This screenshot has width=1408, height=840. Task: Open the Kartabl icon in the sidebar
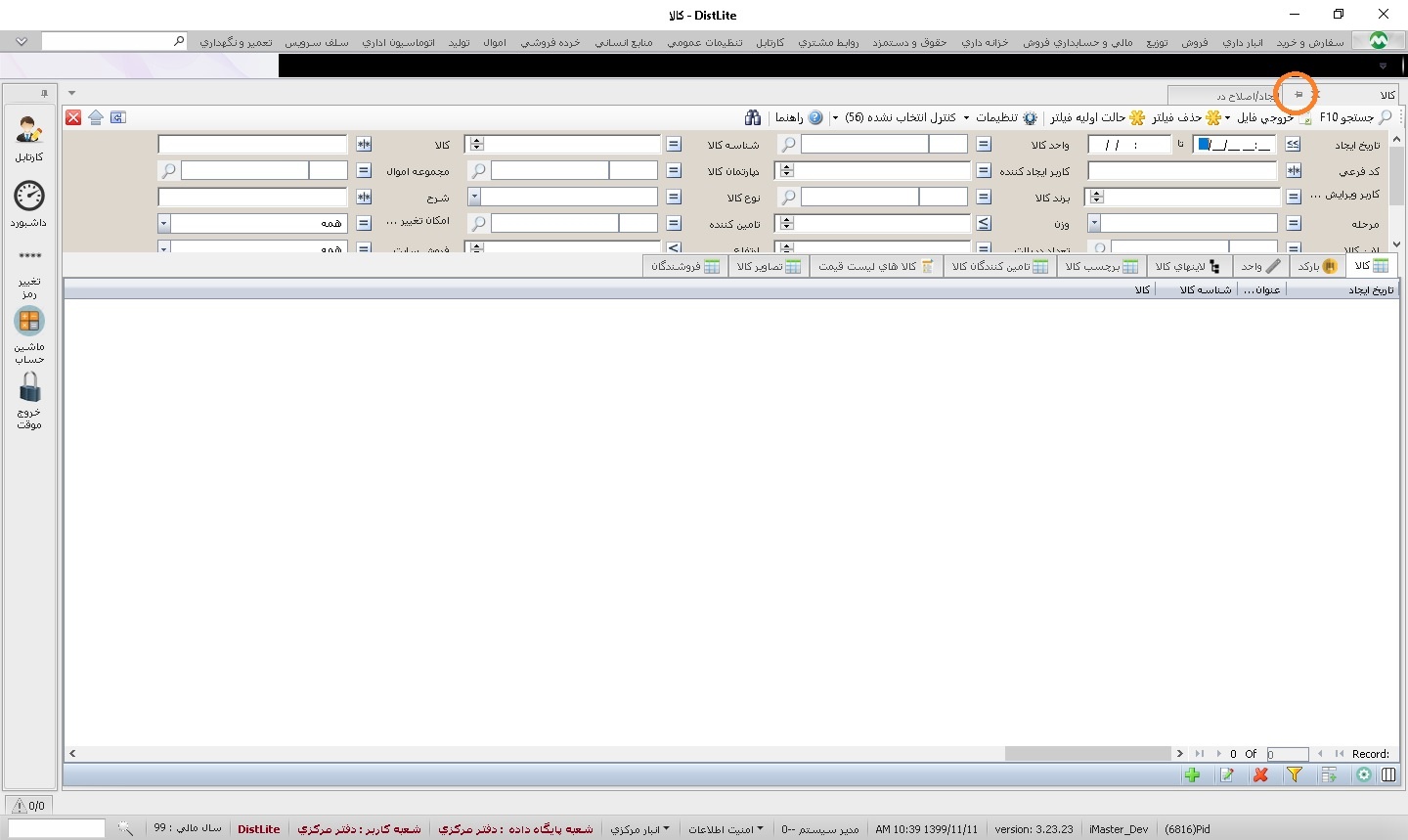(29, 137)
